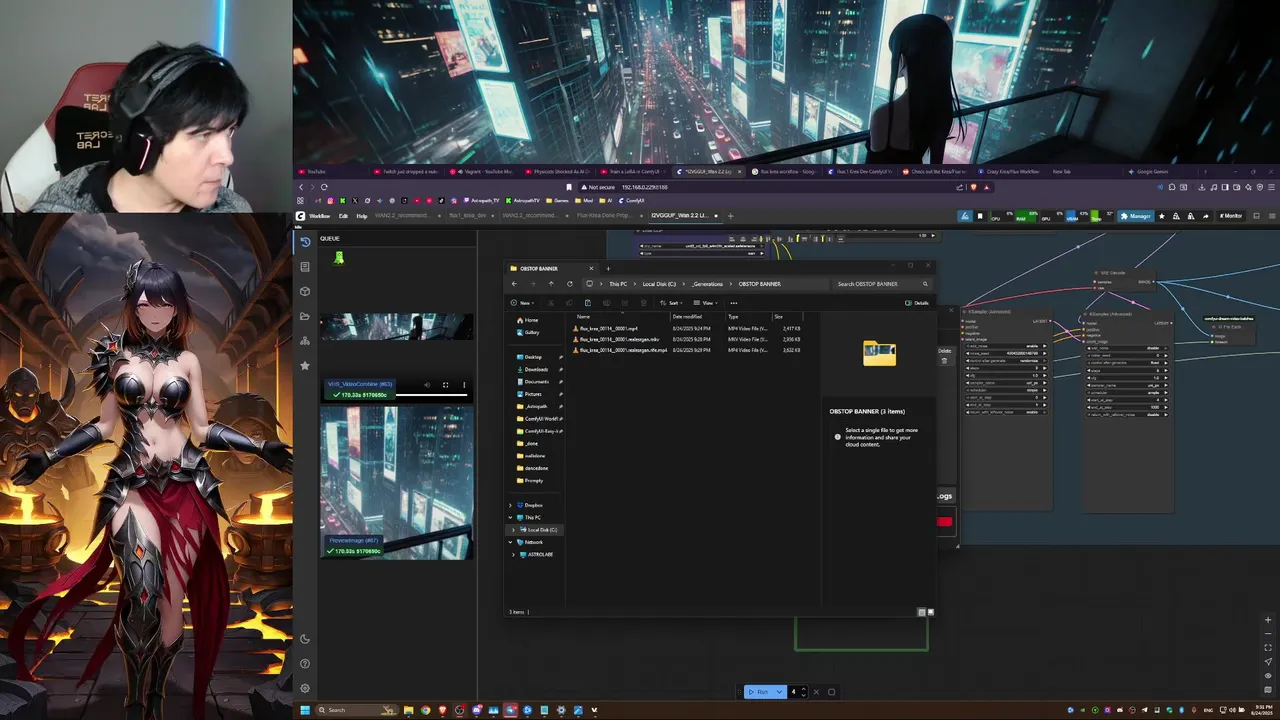The image size is (1280, 720).
Task: Click the star bookmarks icon in ComfyUI sidebar
Action: click(x=305, y=366)
